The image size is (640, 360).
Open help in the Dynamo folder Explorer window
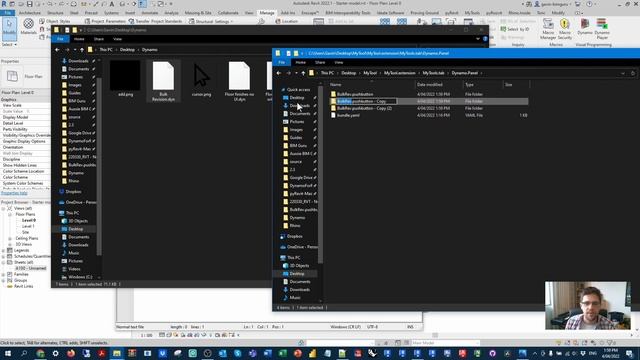tap(485, 39)
